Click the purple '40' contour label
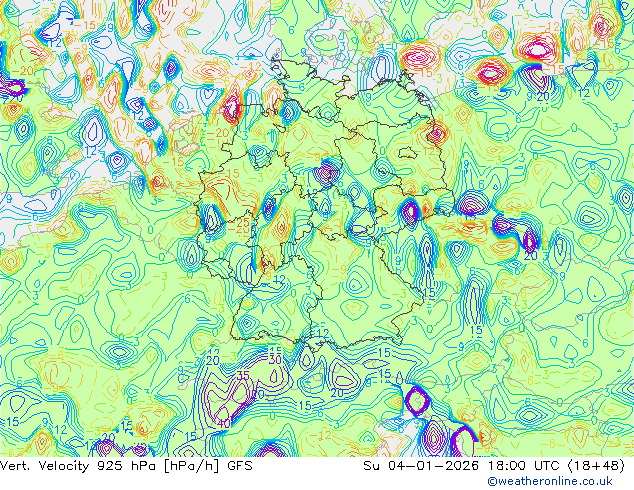Image resolution: width=634 pixels, height=490 pixels. tap(224, 424)
